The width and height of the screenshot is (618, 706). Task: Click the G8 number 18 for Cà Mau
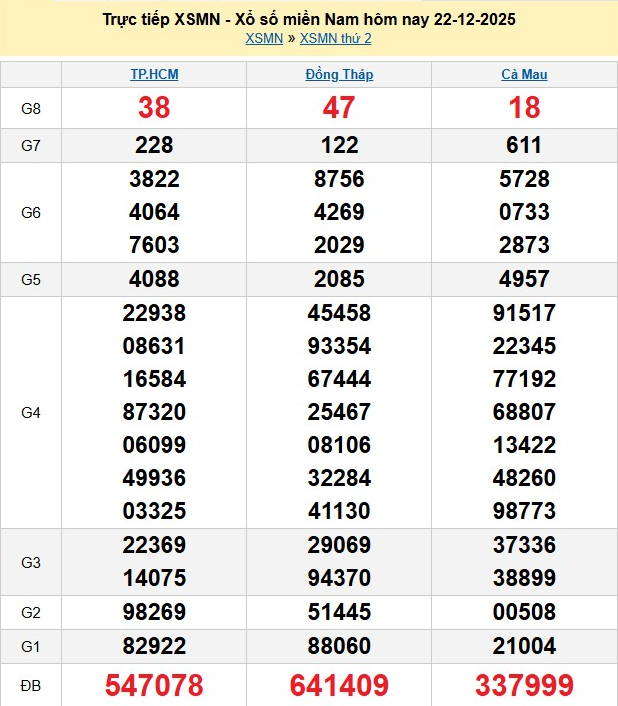point(524,108)
